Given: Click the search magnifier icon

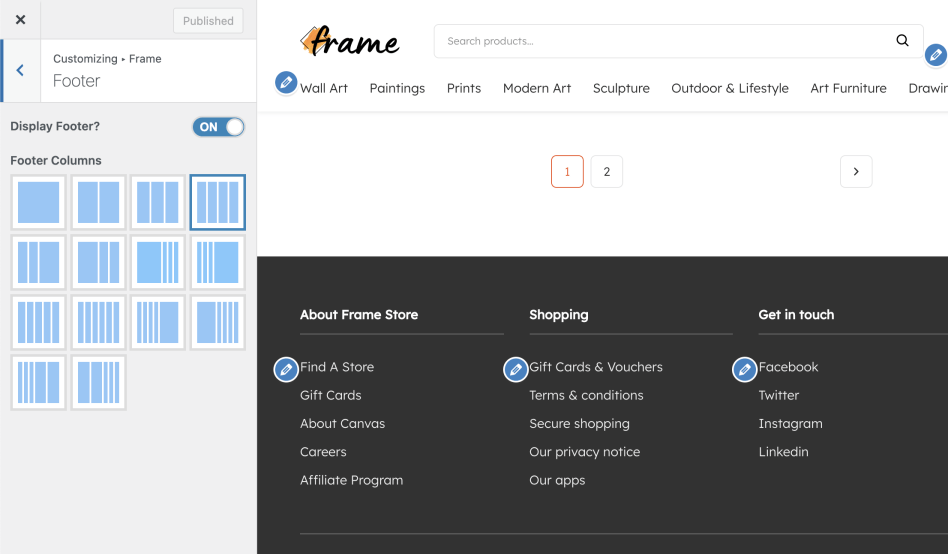Looking at the screenshot, I should click(902, 41).
